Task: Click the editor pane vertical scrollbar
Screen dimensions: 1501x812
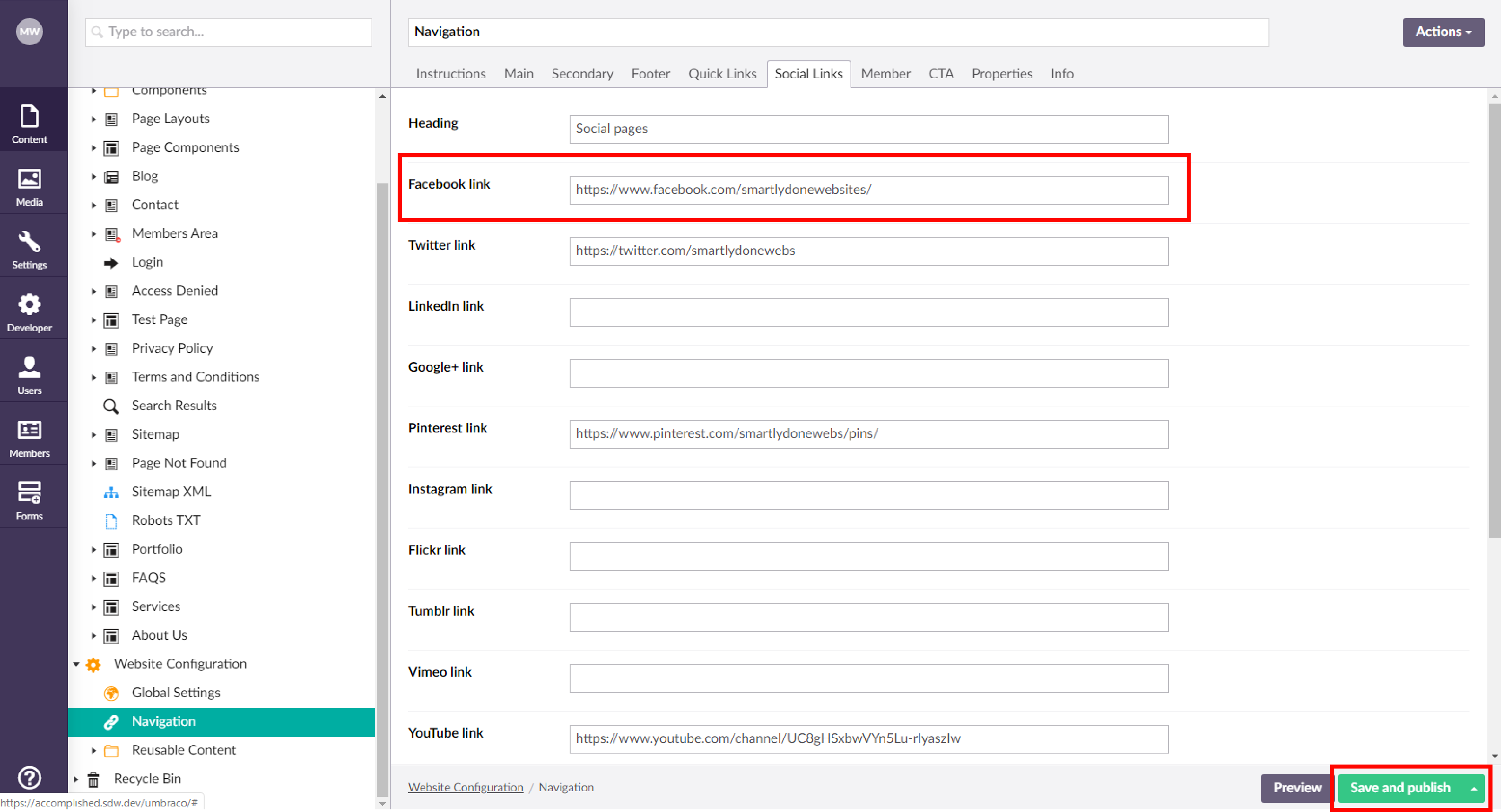Action: tap(1494, 320)
